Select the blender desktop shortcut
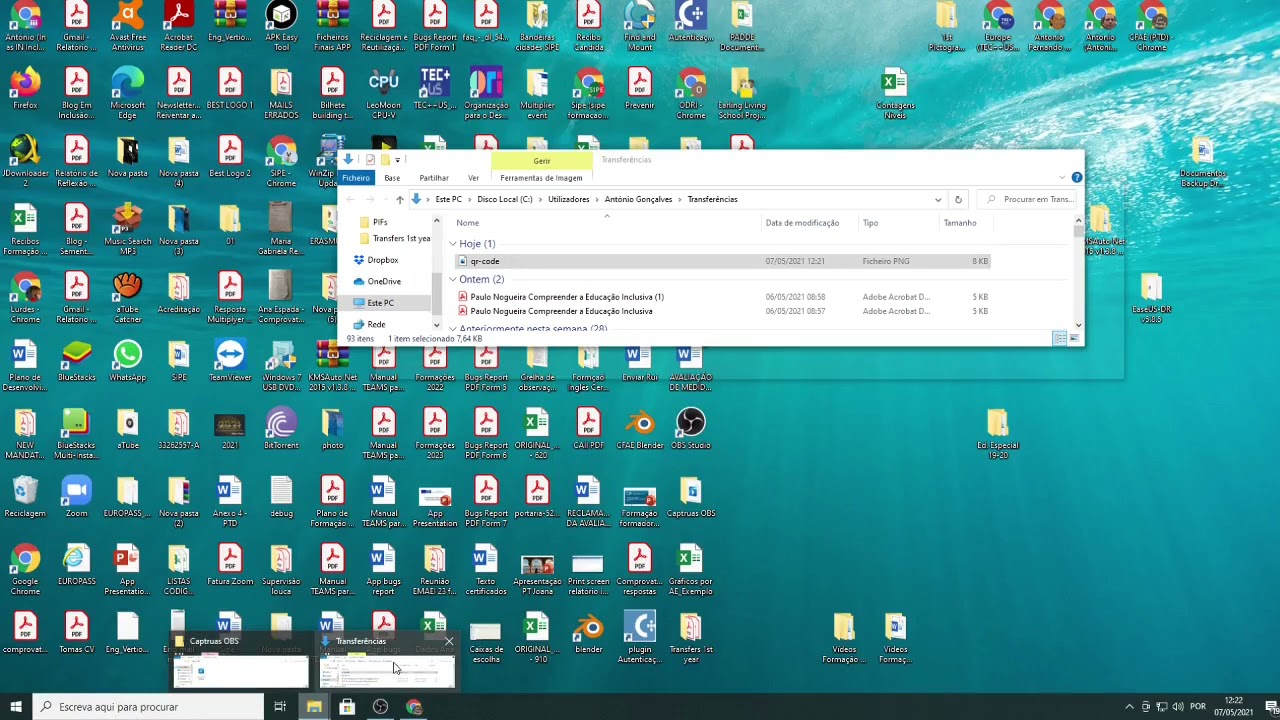This screenshot has height=720, width=1280. [588, 632]
